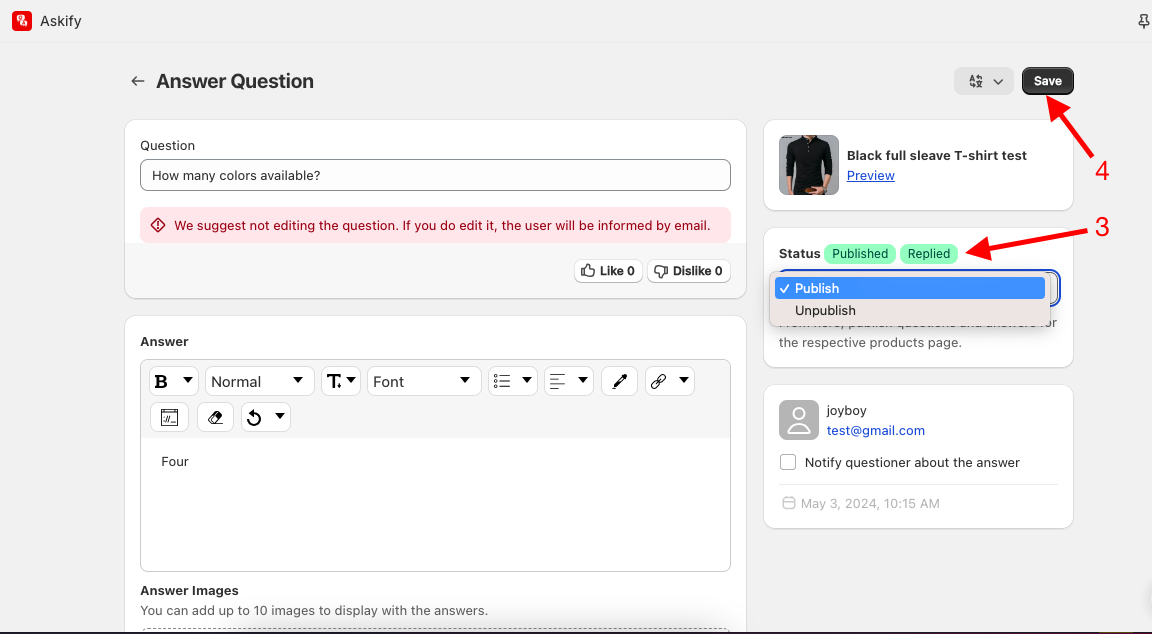Click the date May 3, 2024, 10:15 AM
The width and height of the screenshot is (1152, 634).
tap(870, 503)
